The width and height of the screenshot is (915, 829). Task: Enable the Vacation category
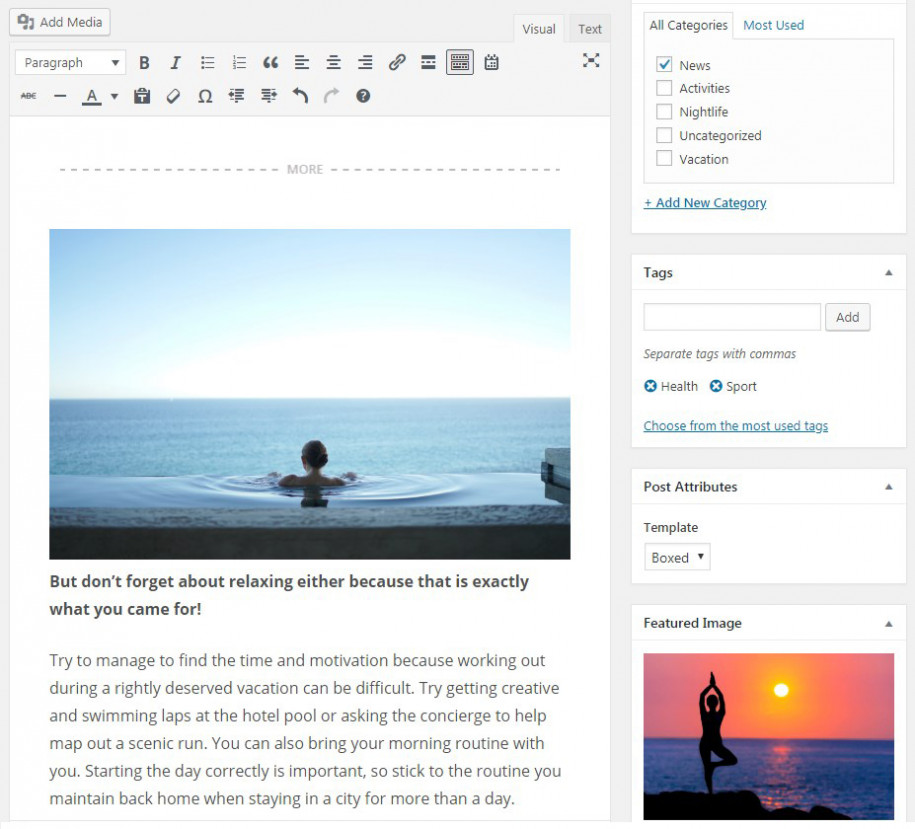tap(664, 158)
